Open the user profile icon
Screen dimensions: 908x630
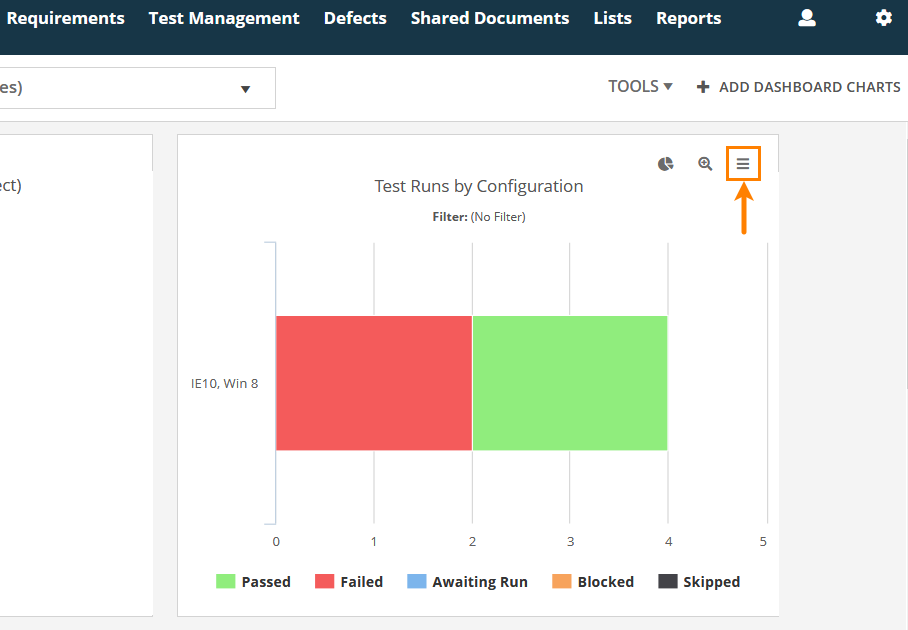click(x=807, y=18)
